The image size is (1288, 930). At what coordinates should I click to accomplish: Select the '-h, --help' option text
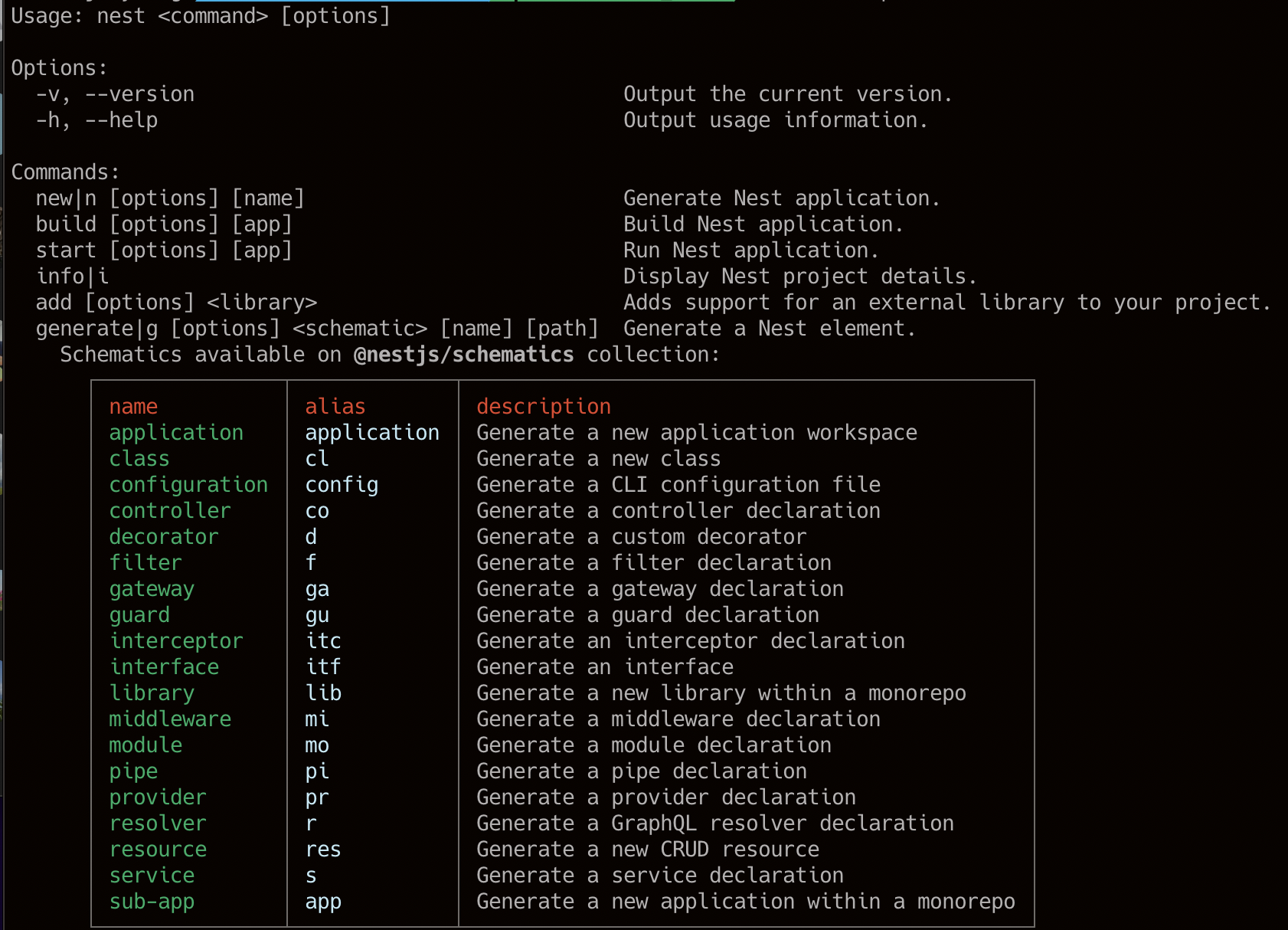tap(96, 120)
